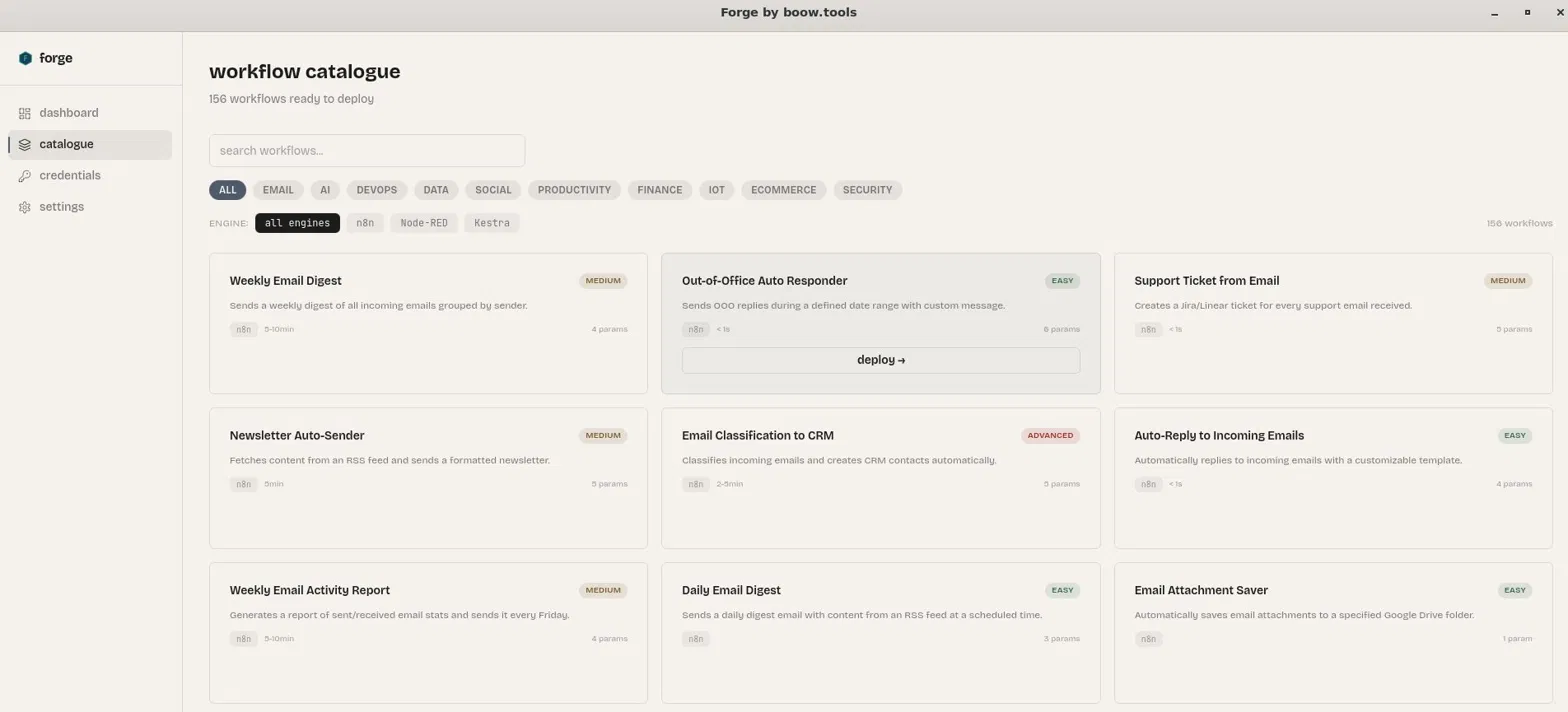Filter by Node-RED engine
The width and height of the screenshot is (1568, 712).
pyautogui.click(x=424, y=223)
